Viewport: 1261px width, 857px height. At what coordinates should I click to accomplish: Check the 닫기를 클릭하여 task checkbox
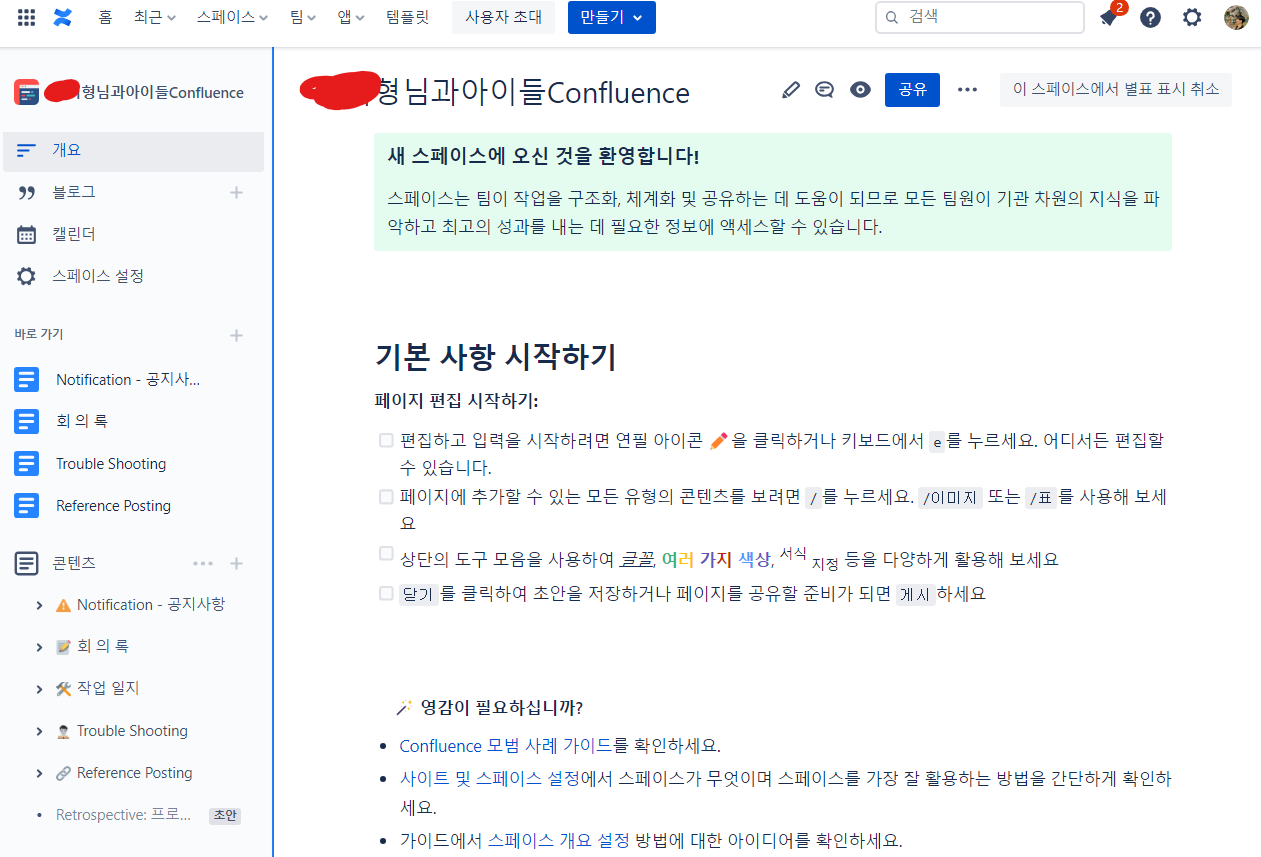coord(386,593)
